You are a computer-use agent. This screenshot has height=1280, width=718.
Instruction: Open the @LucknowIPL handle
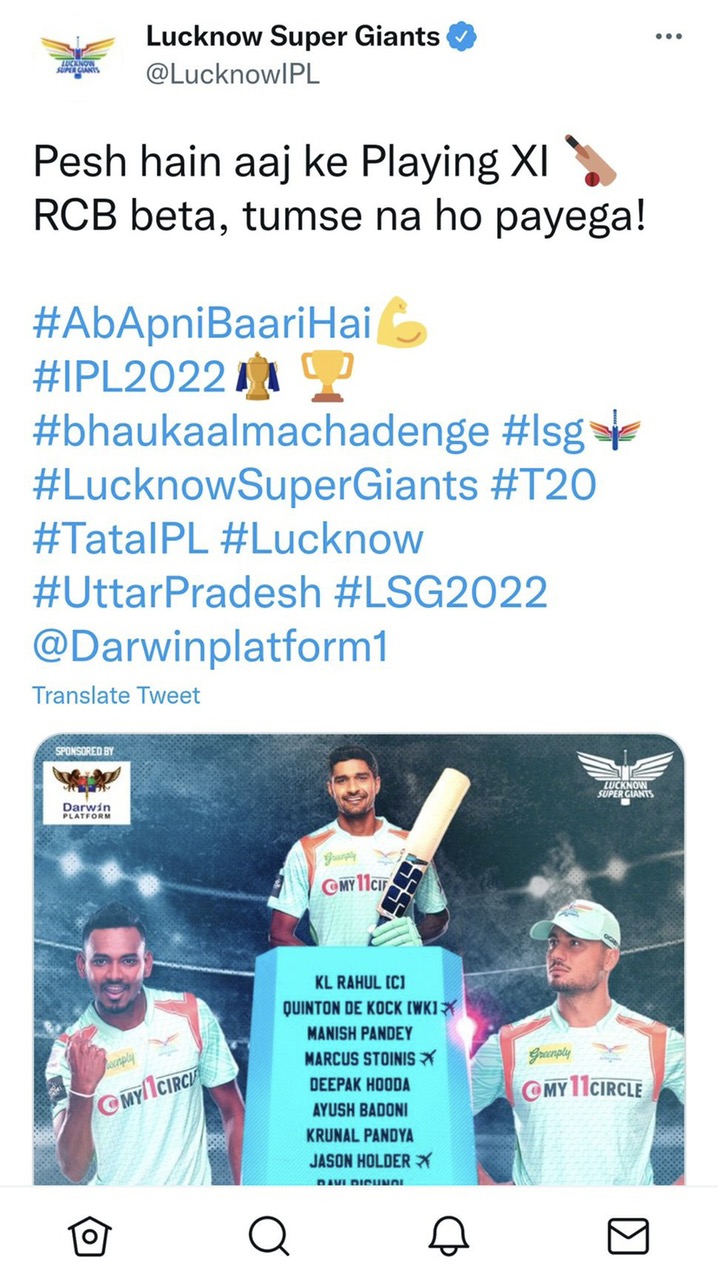(233, 75)
